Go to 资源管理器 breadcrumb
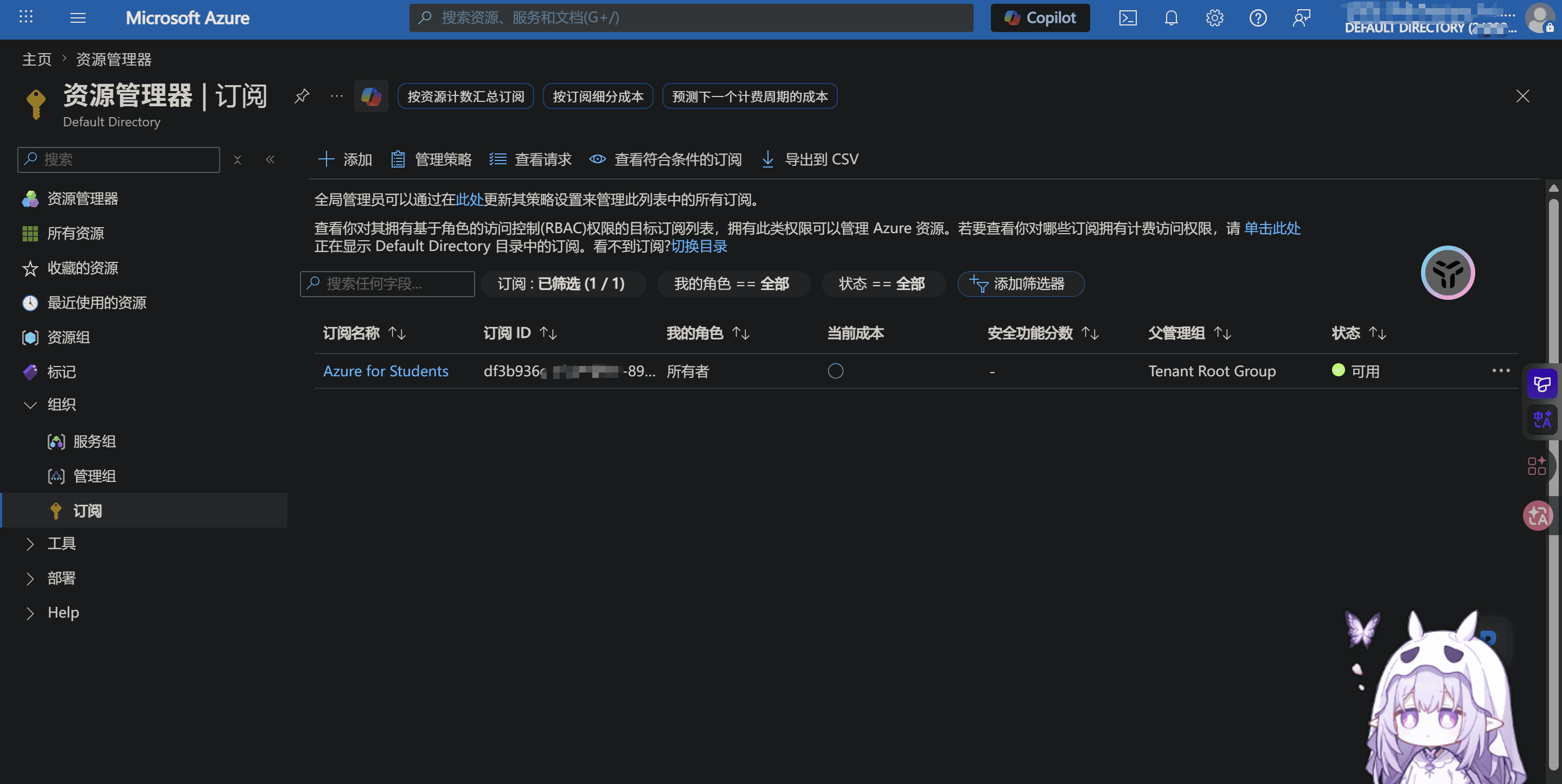The width and height of the screenshot is (1562, 784). pyautogui.click(x=113, y=60)
